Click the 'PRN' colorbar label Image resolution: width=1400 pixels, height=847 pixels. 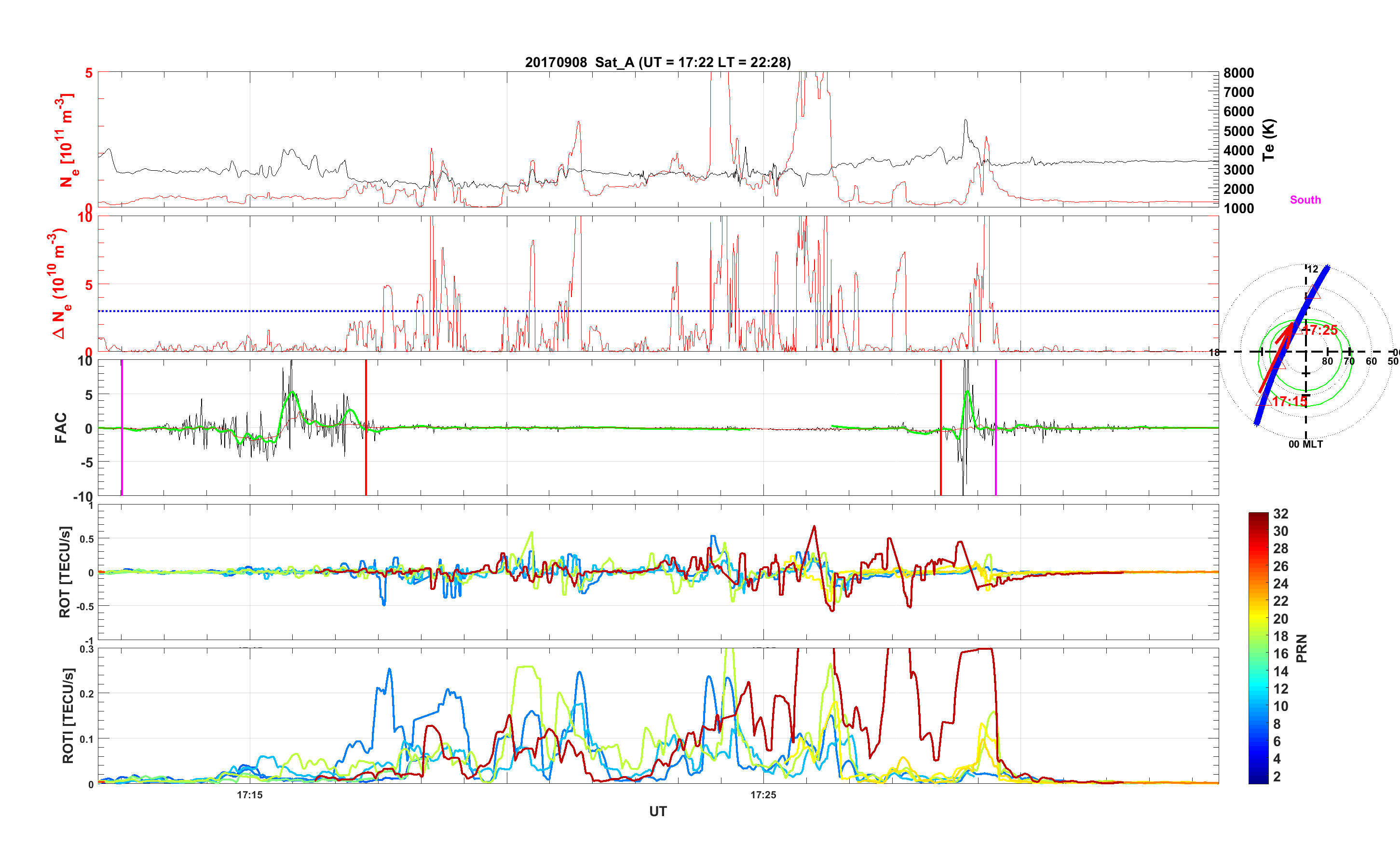1302,648
